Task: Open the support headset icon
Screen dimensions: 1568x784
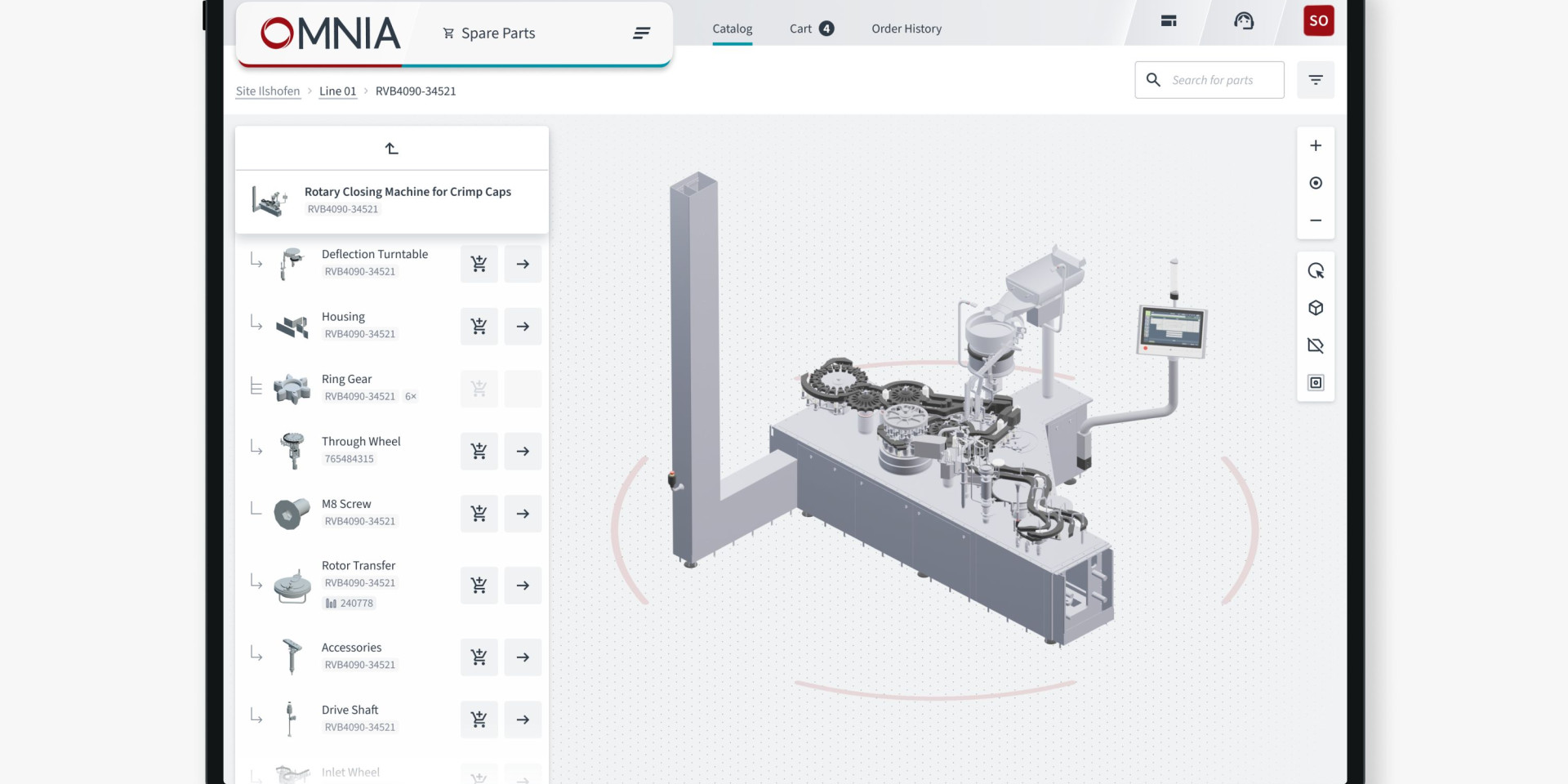Action: [x=1243, y=21]
